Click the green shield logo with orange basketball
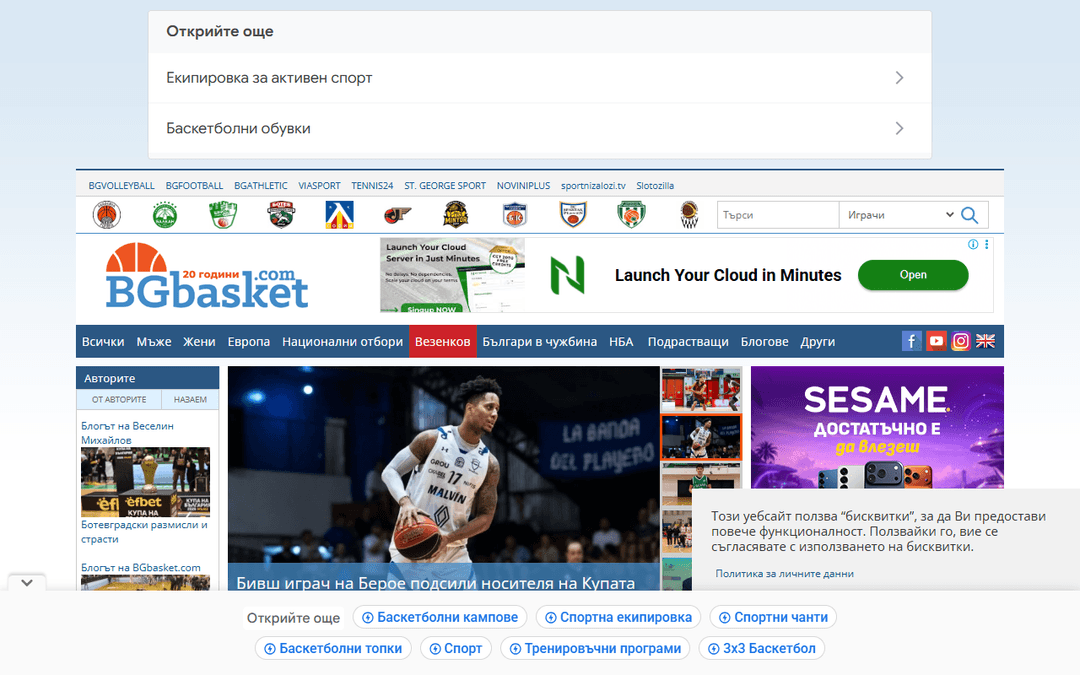Screen dimensions: 1080x675 click(x=631, y=215)
